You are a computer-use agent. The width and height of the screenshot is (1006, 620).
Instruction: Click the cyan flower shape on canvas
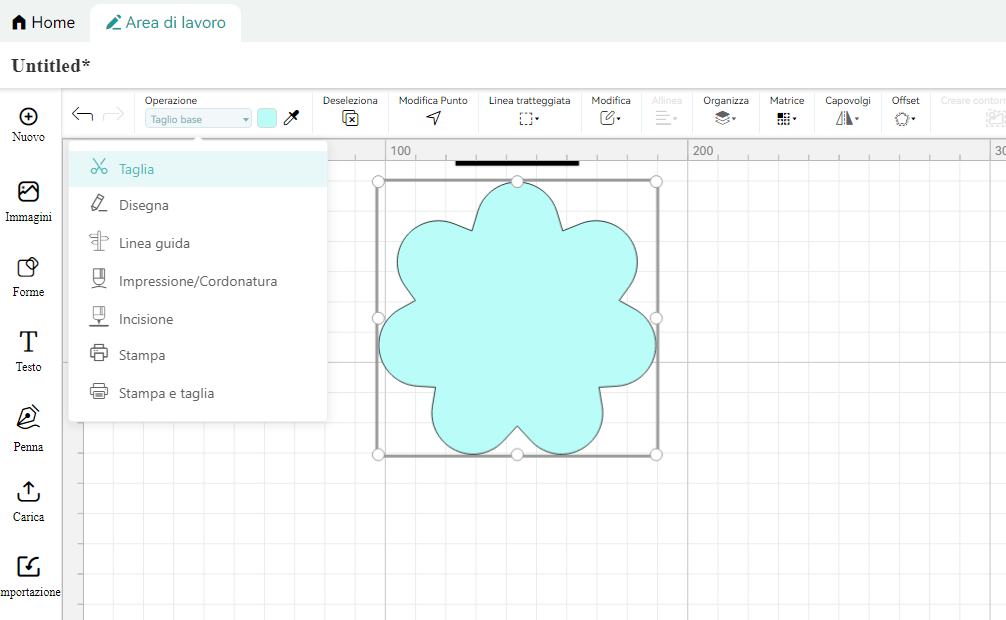(x=517, y=320)
